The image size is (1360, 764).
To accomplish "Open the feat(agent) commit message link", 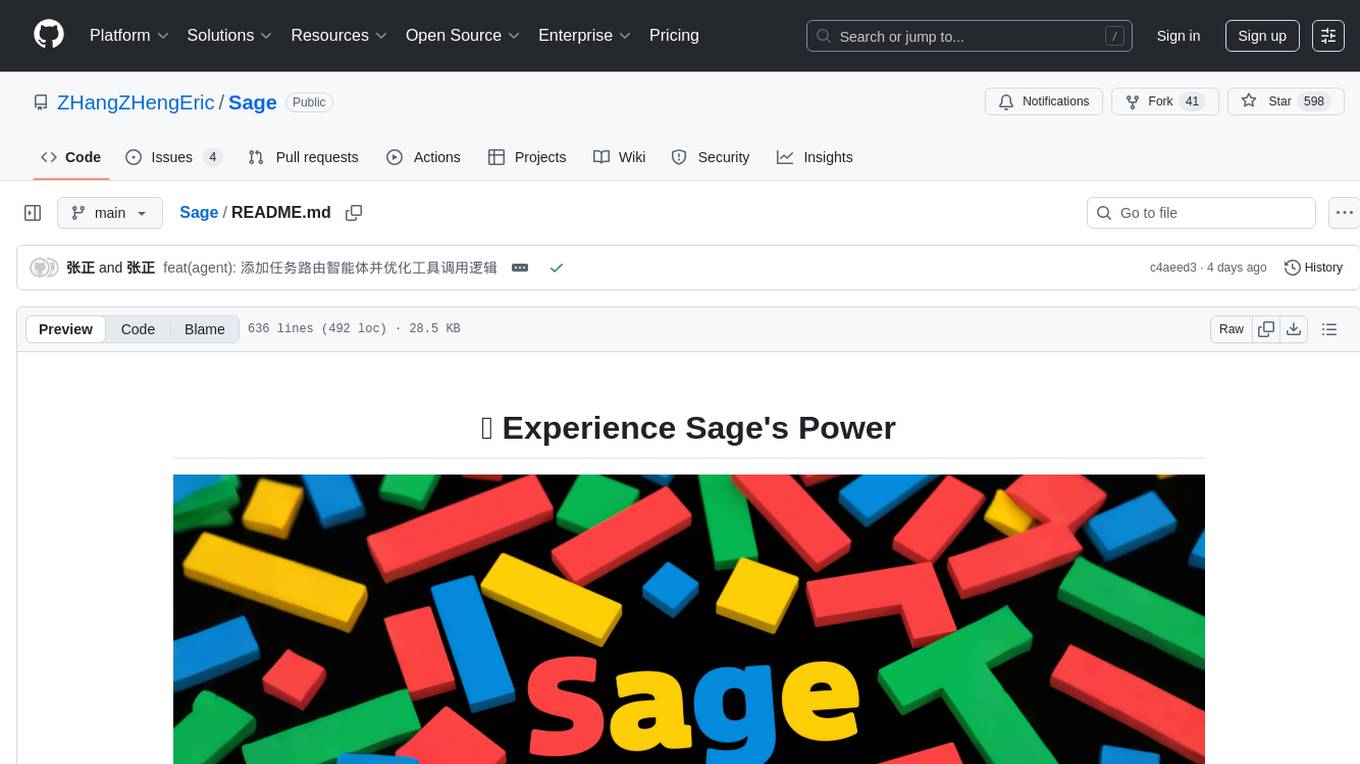I will coord(330,267).
